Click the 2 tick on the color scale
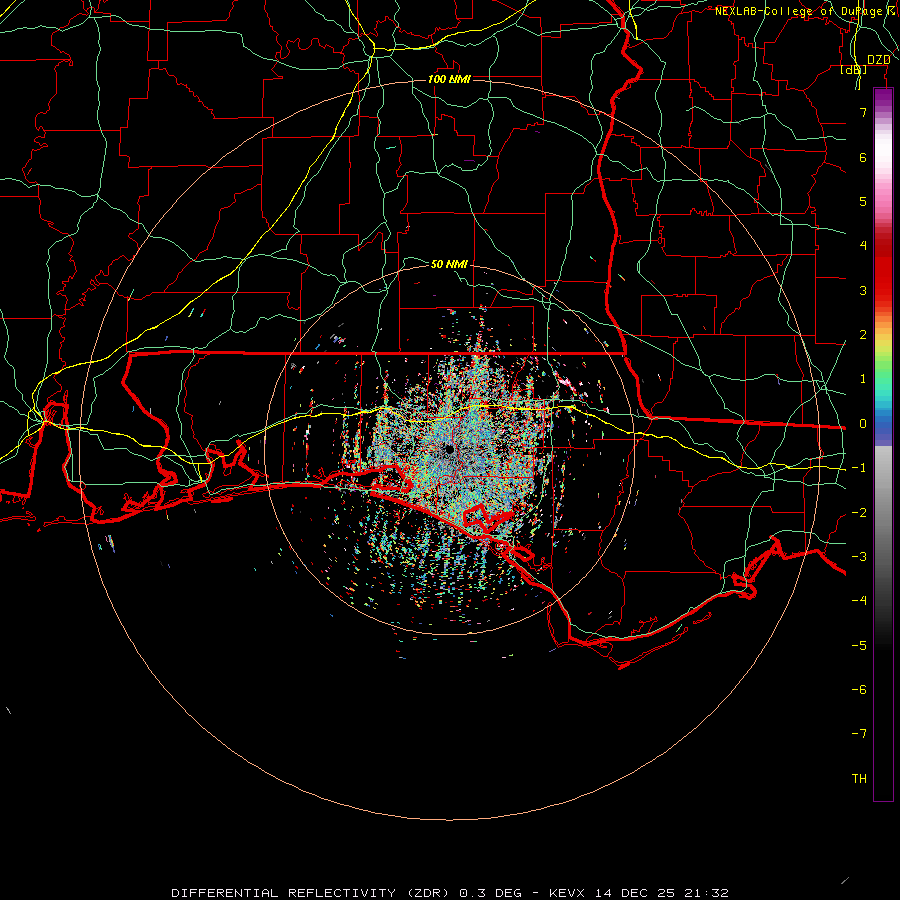The height and width of the screenshot is (900, 900). click(863, 335)
